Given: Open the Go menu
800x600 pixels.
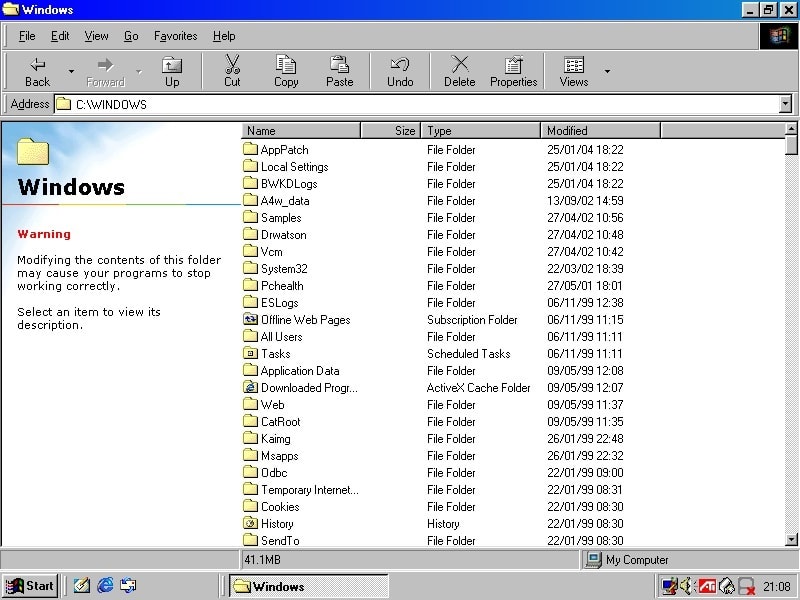Looking at the screenshot, I should pos(131,36).
